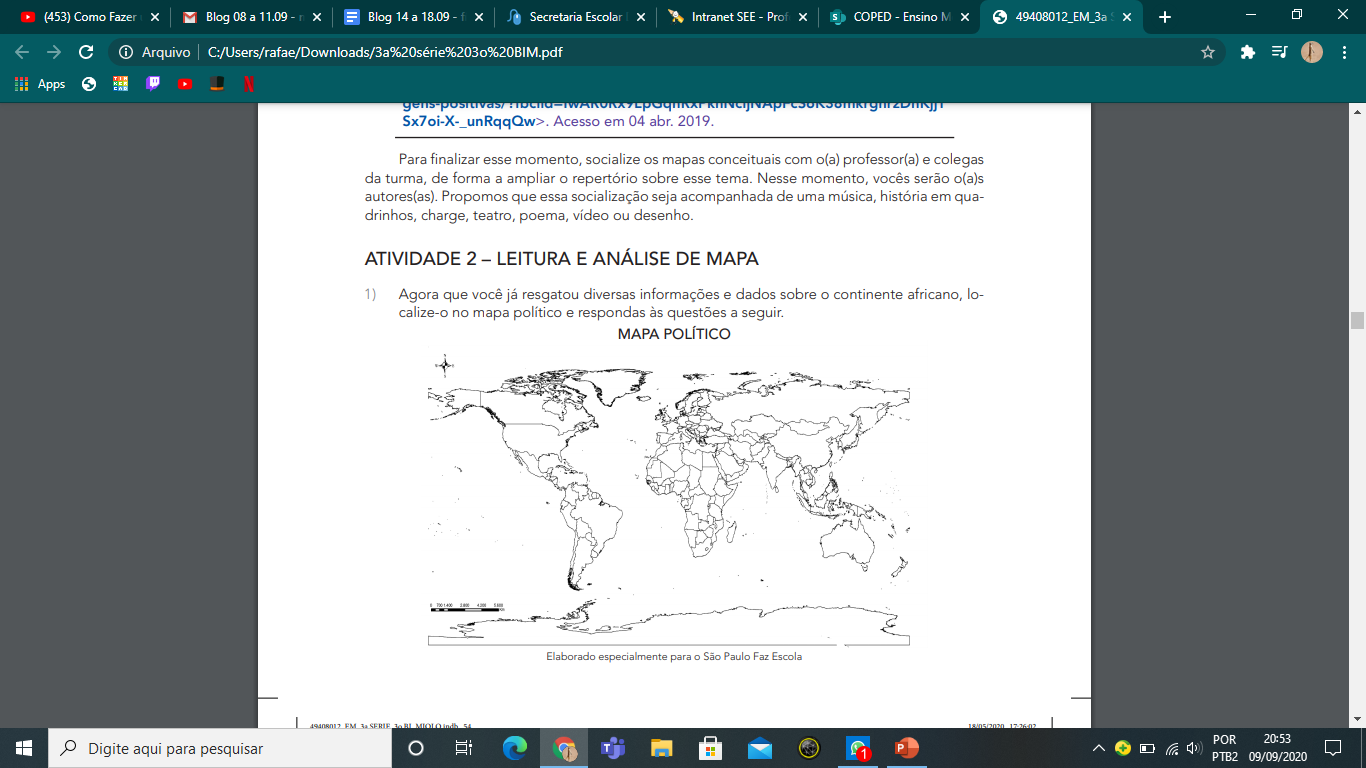Image resolution: width=1366 pixels, height=768 pixels.
Task: Open the Twitch bookmark
Action: point(152,84)
